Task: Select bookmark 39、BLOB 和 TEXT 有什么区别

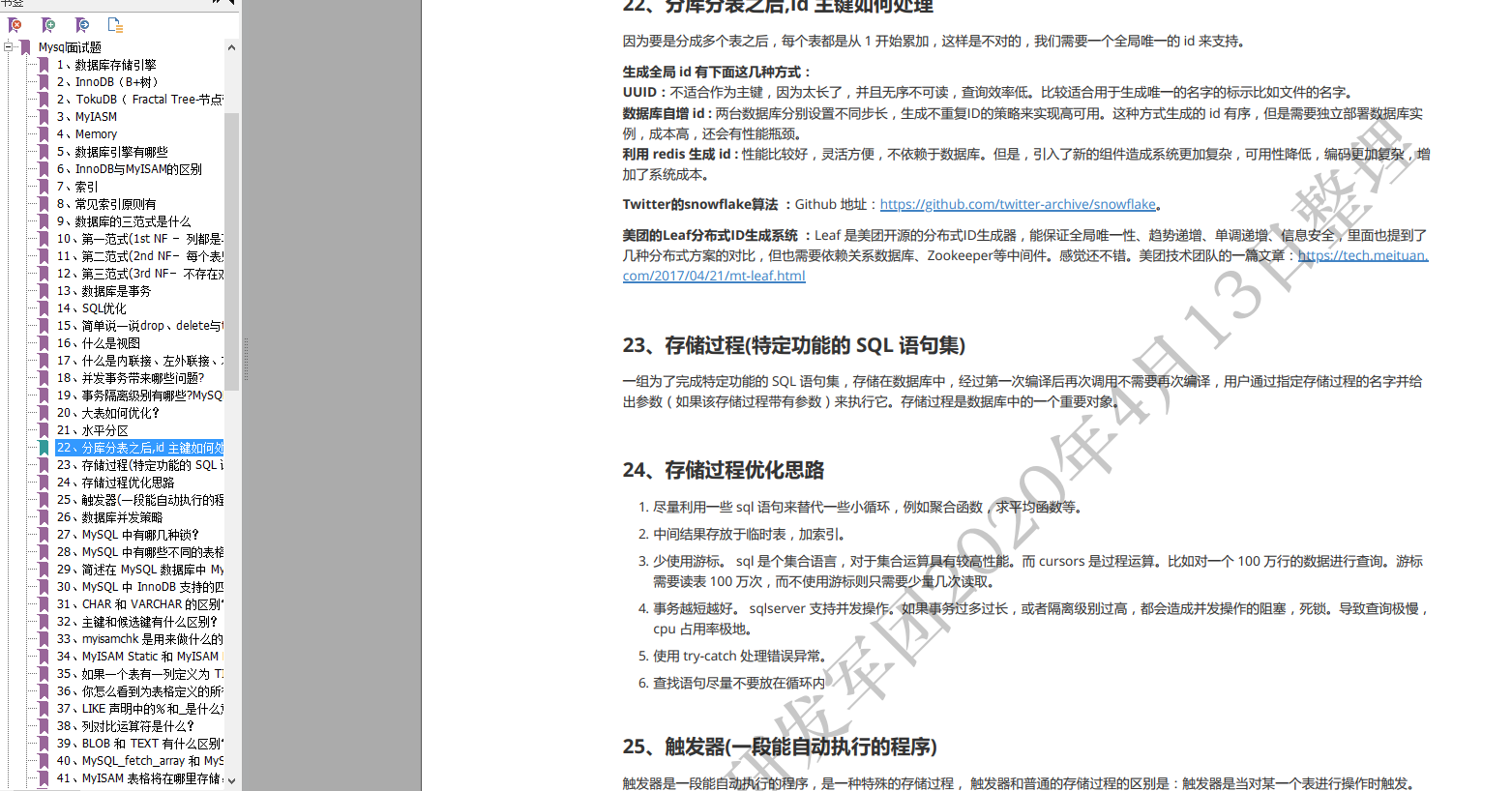Action: pos(139,744)
